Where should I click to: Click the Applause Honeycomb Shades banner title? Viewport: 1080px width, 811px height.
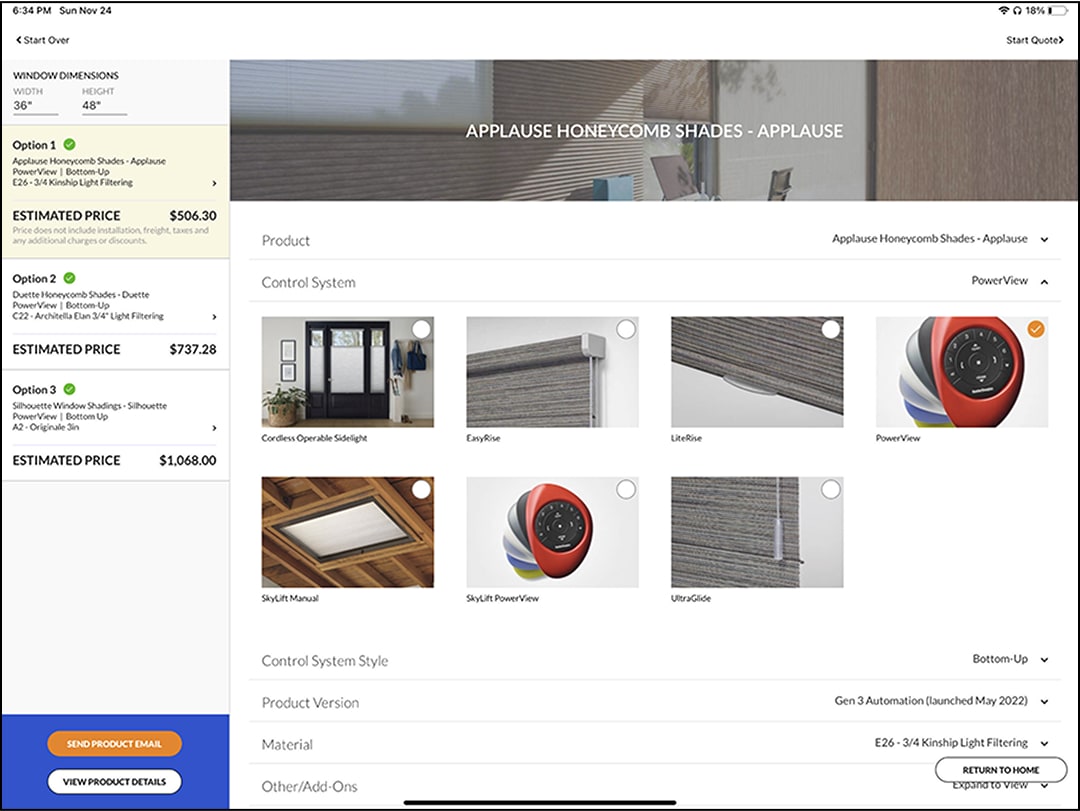(654, 132)
